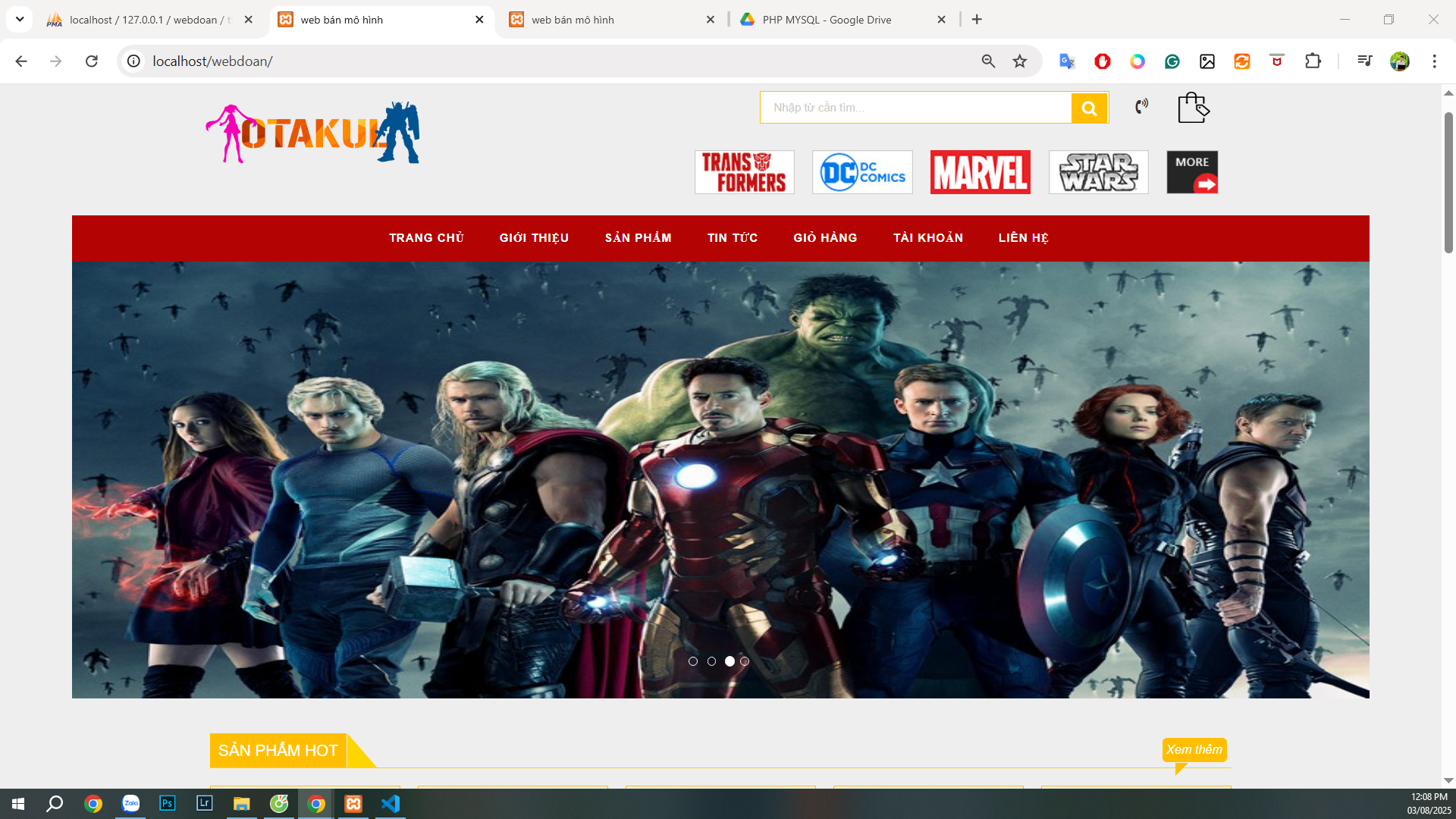Open Chrome three-dot menu
This screenshot has height=819, width=1456.
(1434, 61)
